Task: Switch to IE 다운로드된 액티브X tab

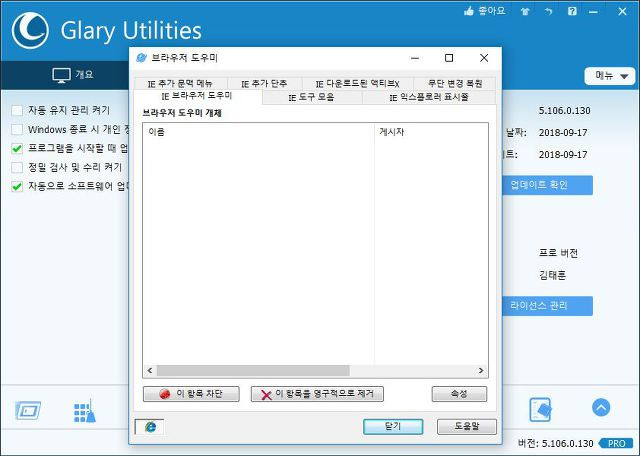Action: [358, 84]
